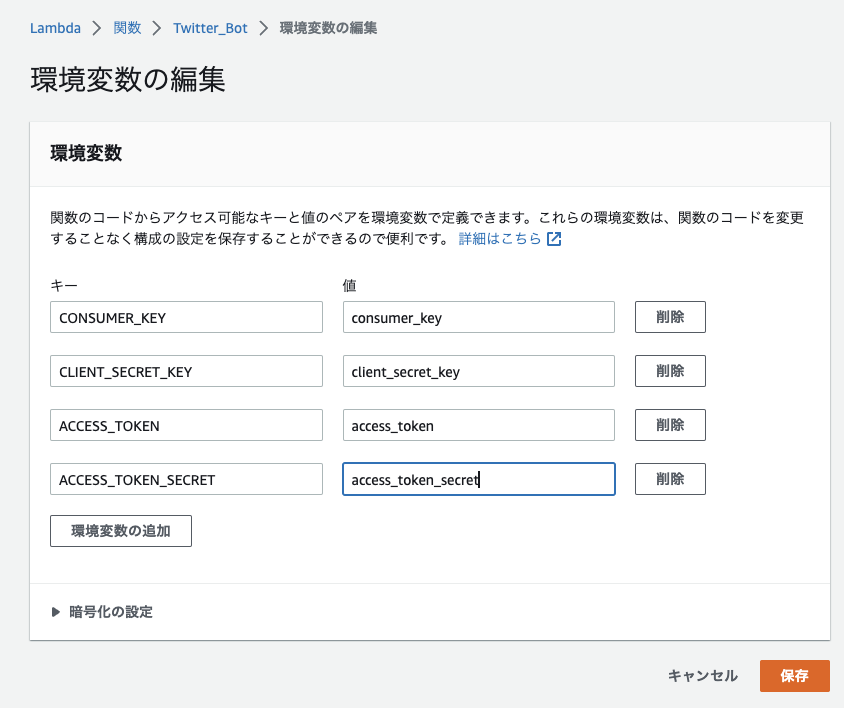
Task: Delete the CONSUMER_KEY variable row
Action: coord(670,317)
